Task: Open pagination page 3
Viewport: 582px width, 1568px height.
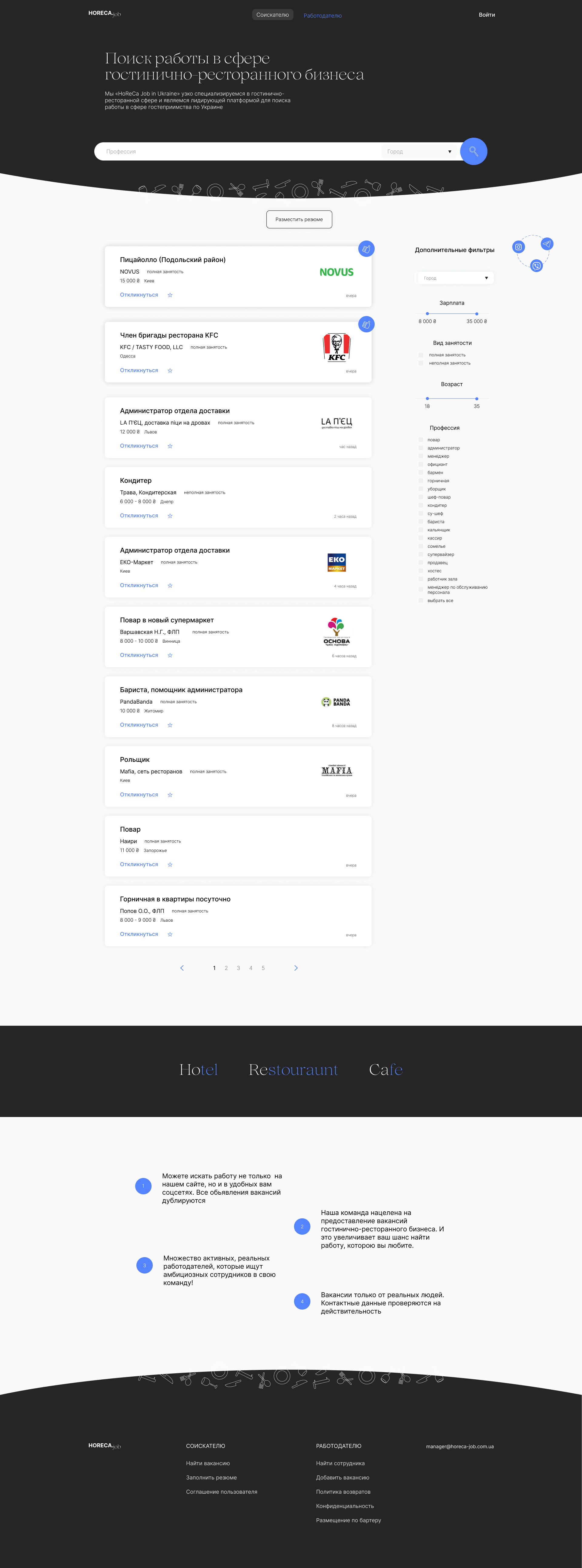Action: point(238,968)
